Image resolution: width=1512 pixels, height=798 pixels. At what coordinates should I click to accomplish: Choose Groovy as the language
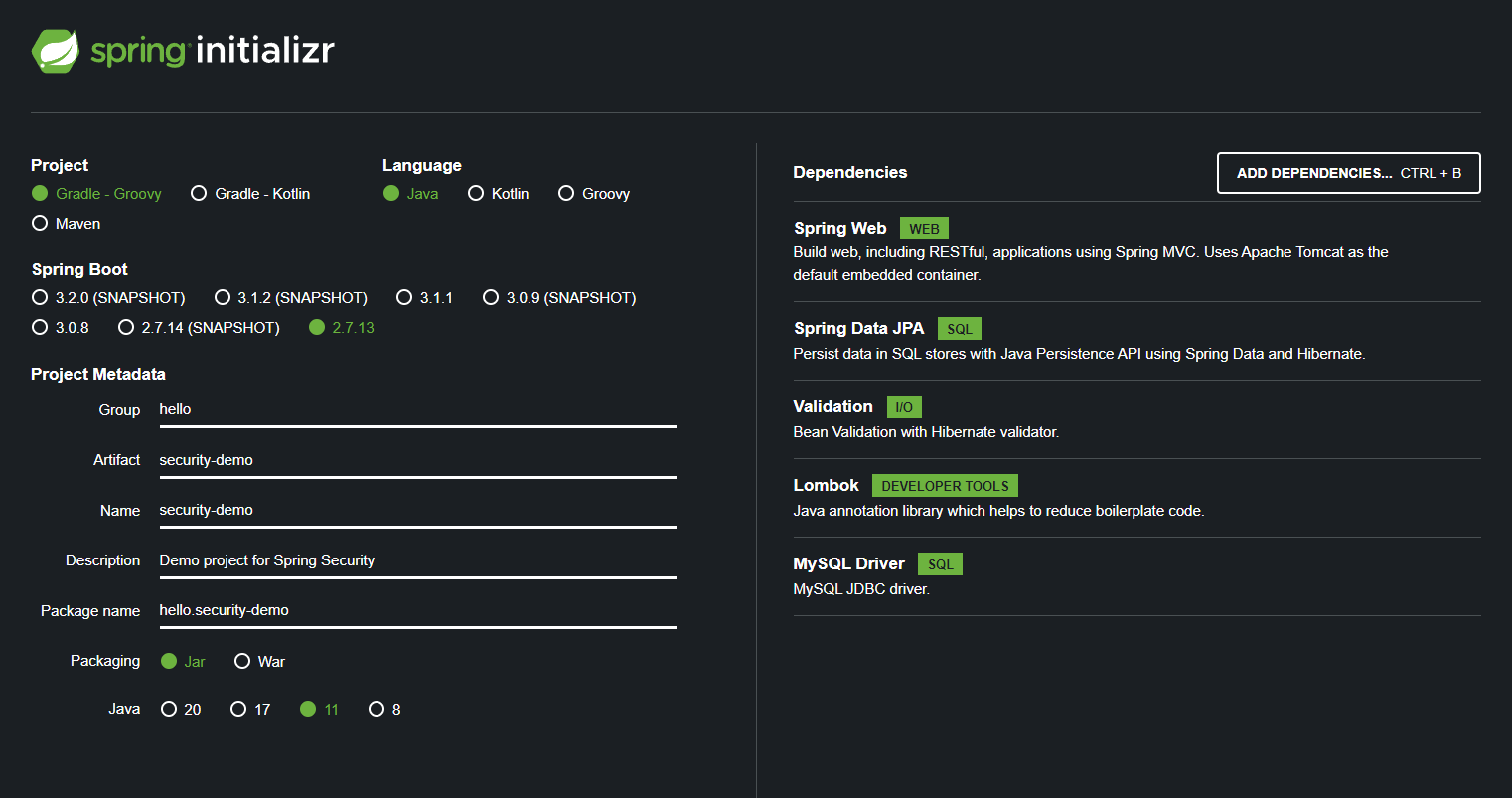click(594, 194)
